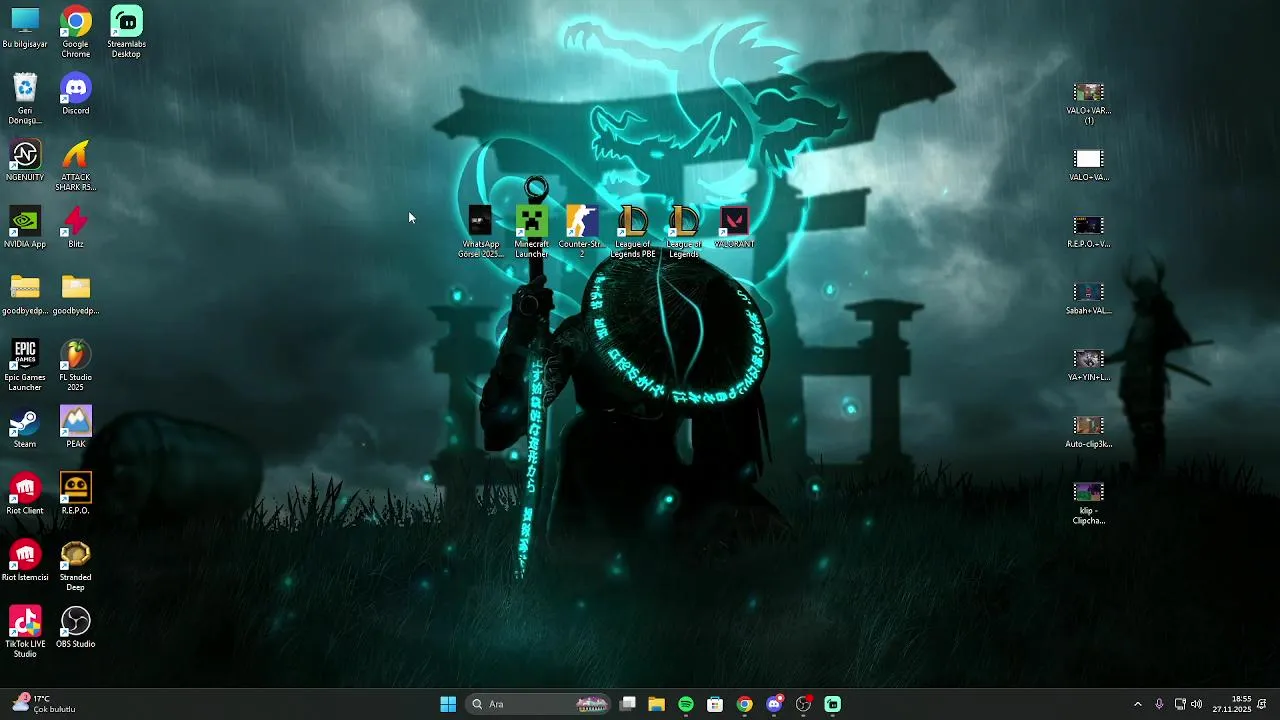Select the League of Legends PBE icon
Screen dimensions: 1280x720
click(633, 232)
